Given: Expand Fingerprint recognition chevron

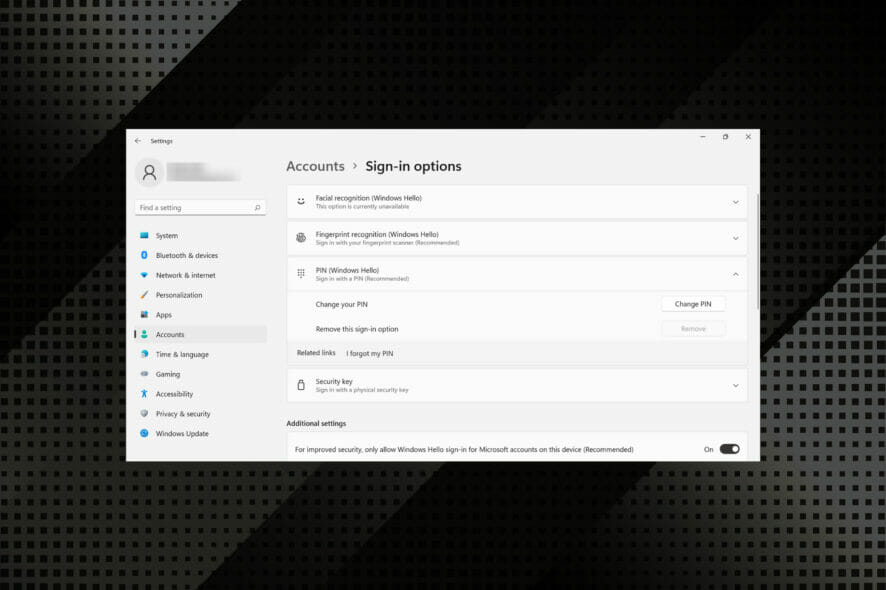Looking at the screenshot, I should [736, 238].
